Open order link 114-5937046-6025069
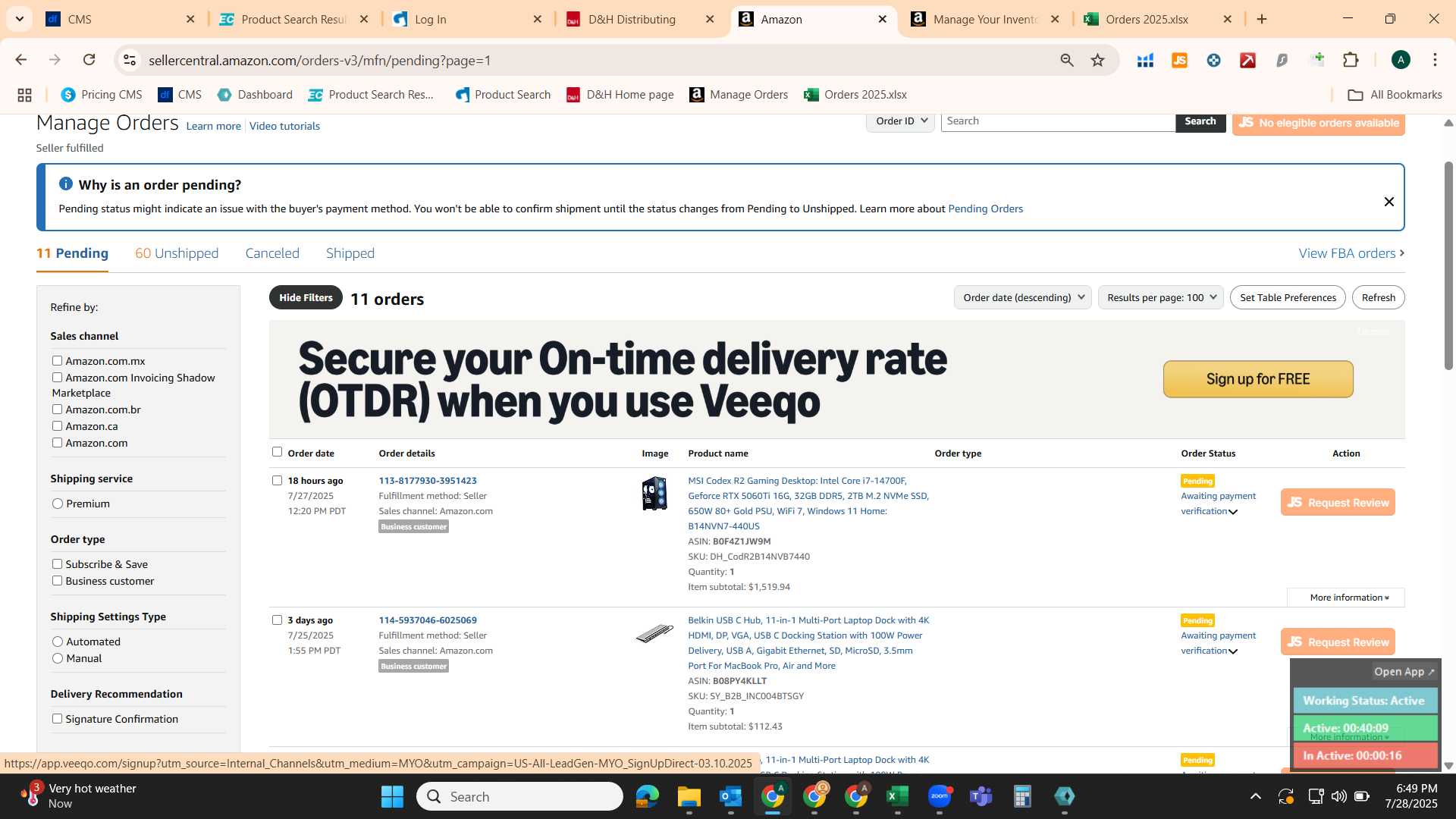Image resolution: width=1456 pixels, height=819 pixels. click(428, 620)
